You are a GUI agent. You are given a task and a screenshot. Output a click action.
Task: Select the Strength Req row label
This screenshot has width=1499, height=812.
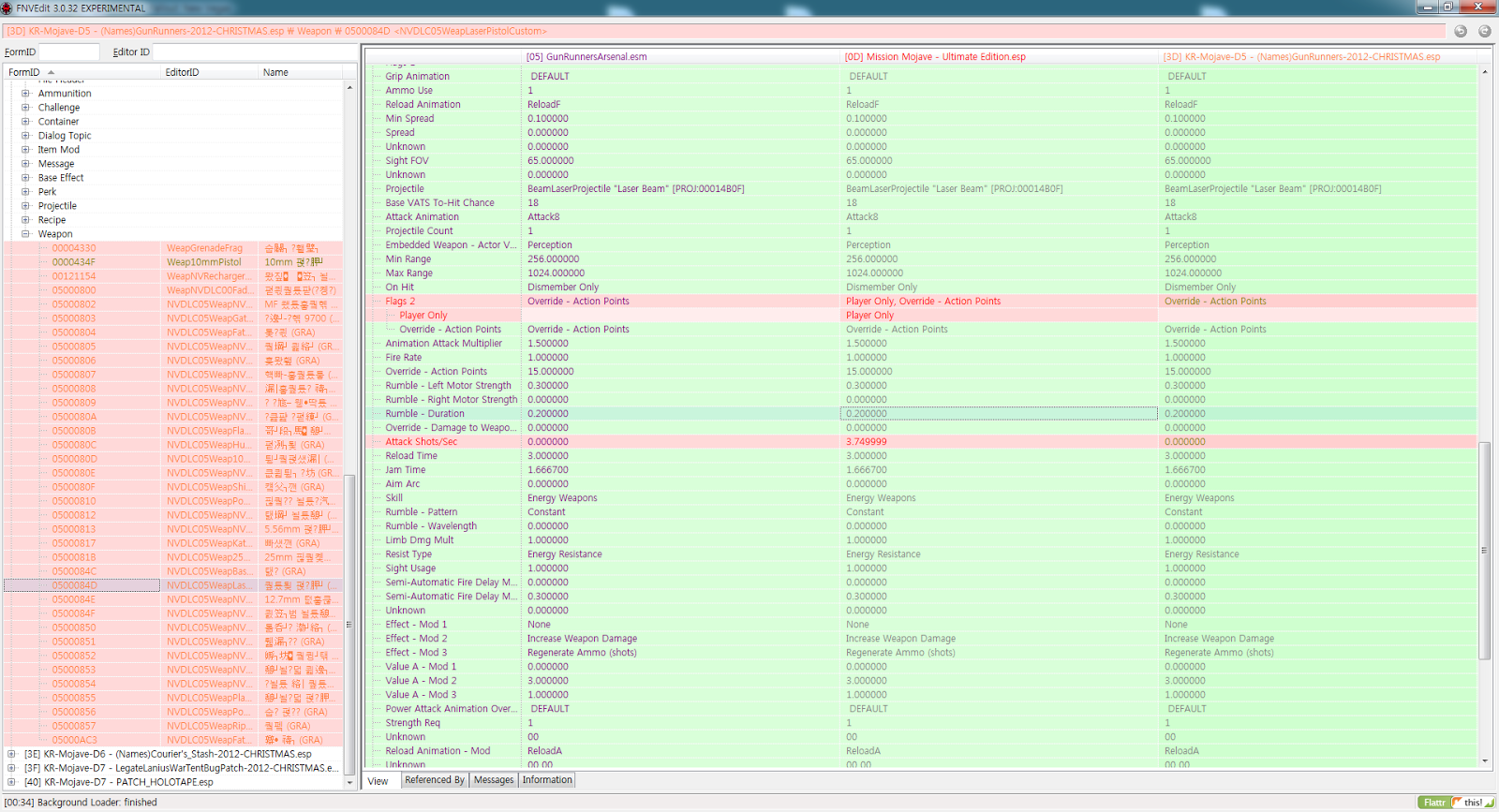pyautogui.click(x=413, y=723)
